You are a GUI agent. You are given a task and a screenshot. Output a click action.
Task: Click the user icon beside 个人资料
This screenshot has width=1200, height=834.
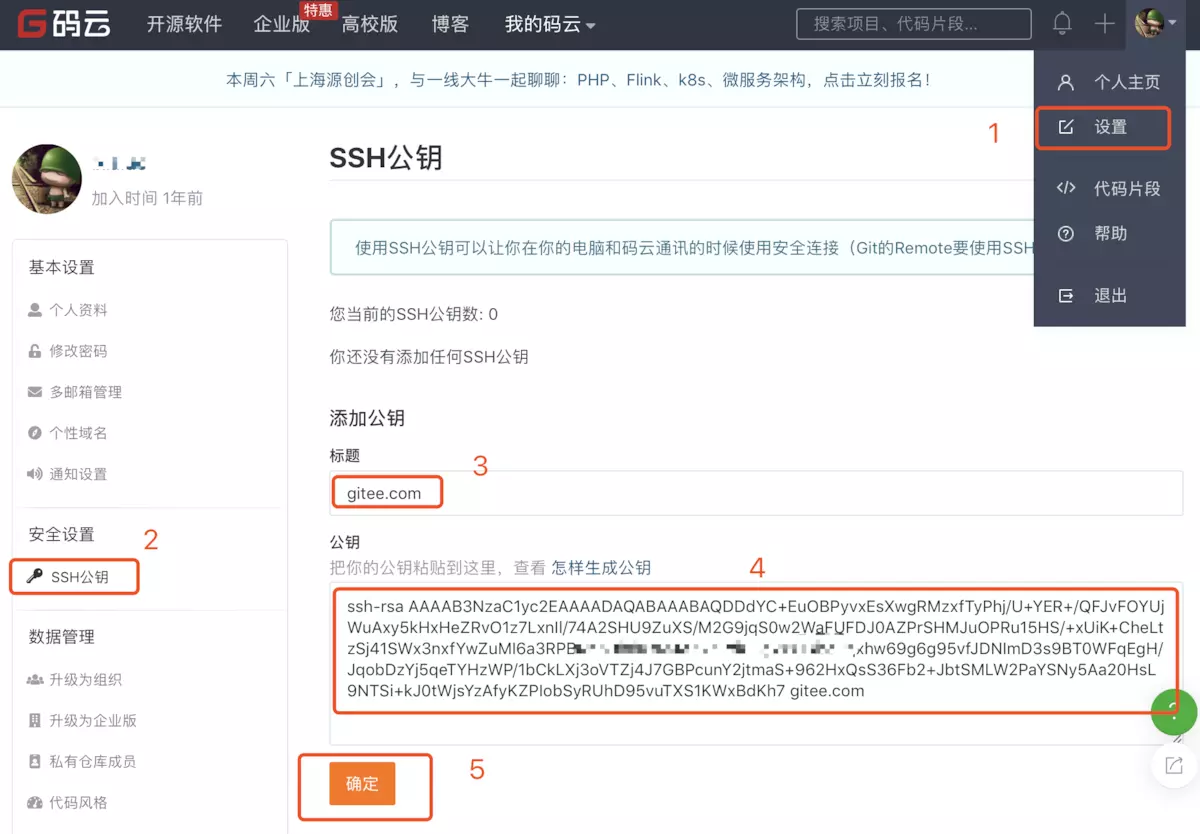click(35, 310)
